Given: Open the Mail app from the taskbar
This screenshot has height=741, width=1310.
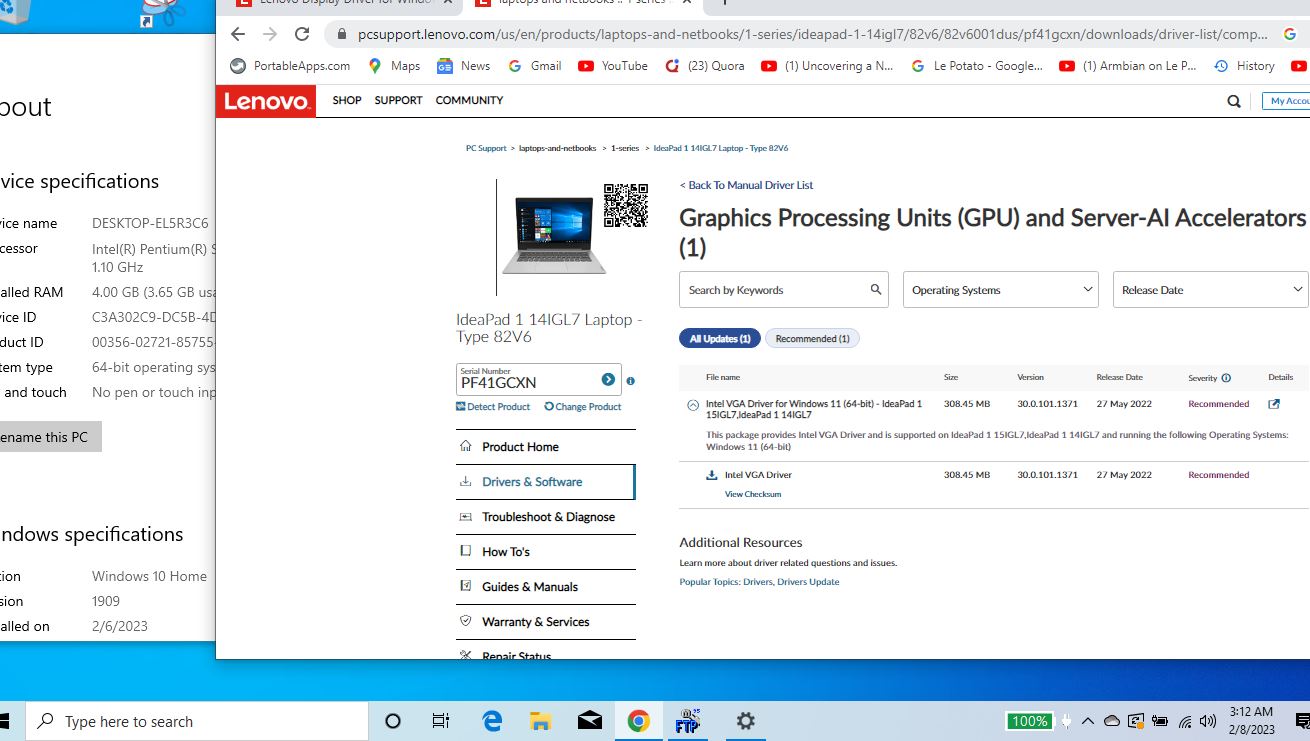Looking at the screenshot, I should coord(590,721).
